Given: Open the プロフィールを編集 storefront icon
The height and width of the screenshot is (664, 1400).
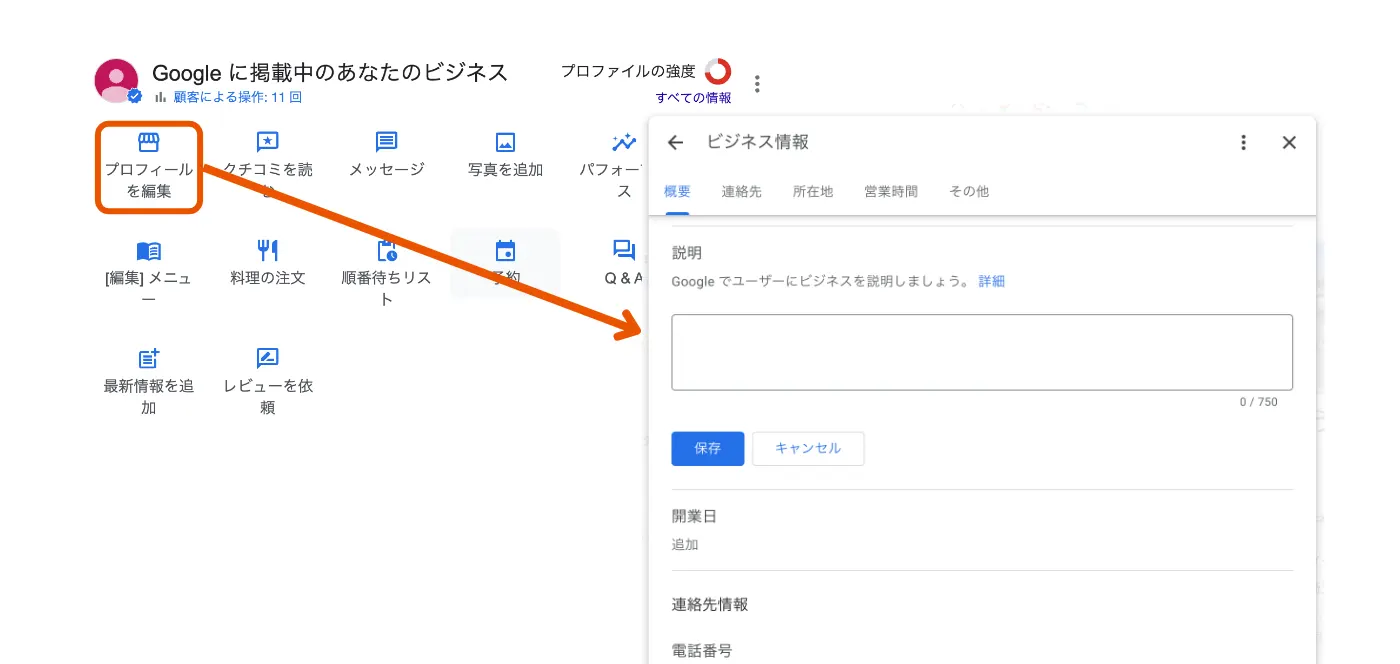Looking at the screenshot, I should click(x=149, y=142).
